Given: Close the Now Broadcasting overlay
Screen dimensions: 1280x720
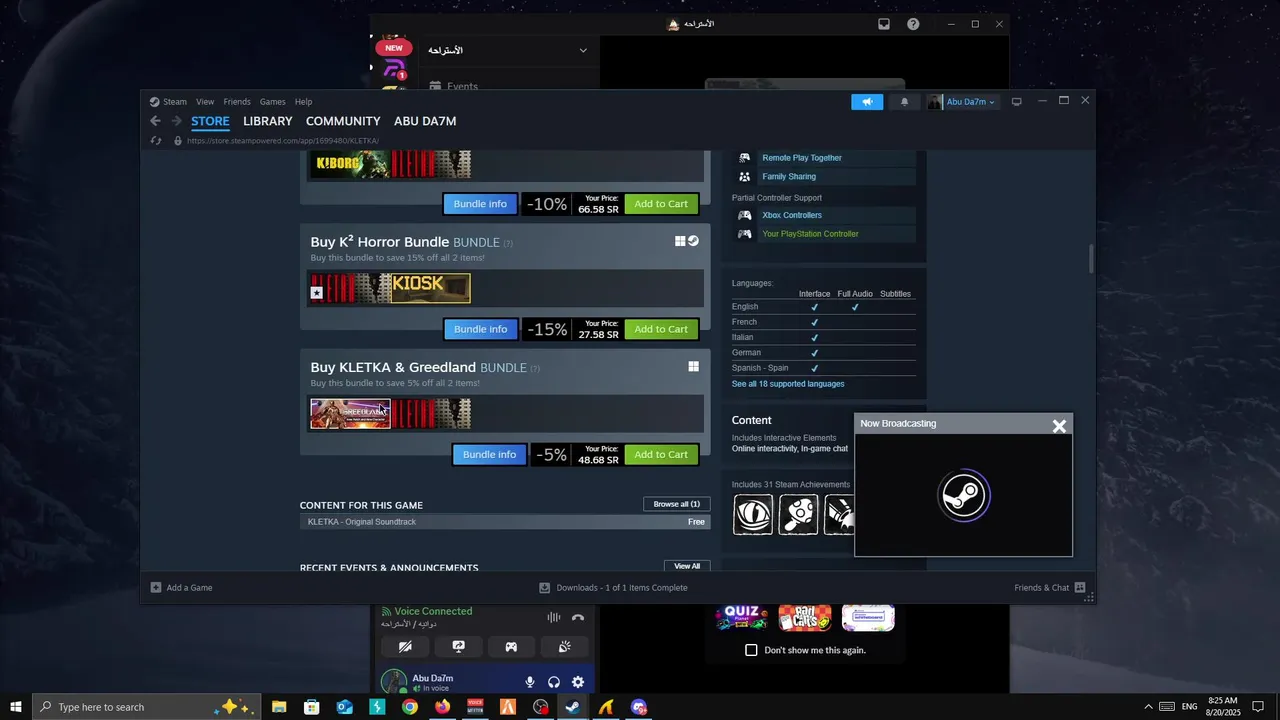Looking at the screenshot, I should point(1059,426).
